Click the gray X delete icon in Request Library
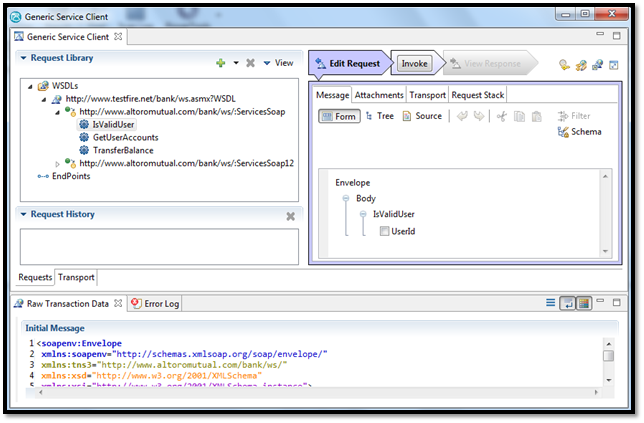Viewport: 644px width, 423px height. 251,63
